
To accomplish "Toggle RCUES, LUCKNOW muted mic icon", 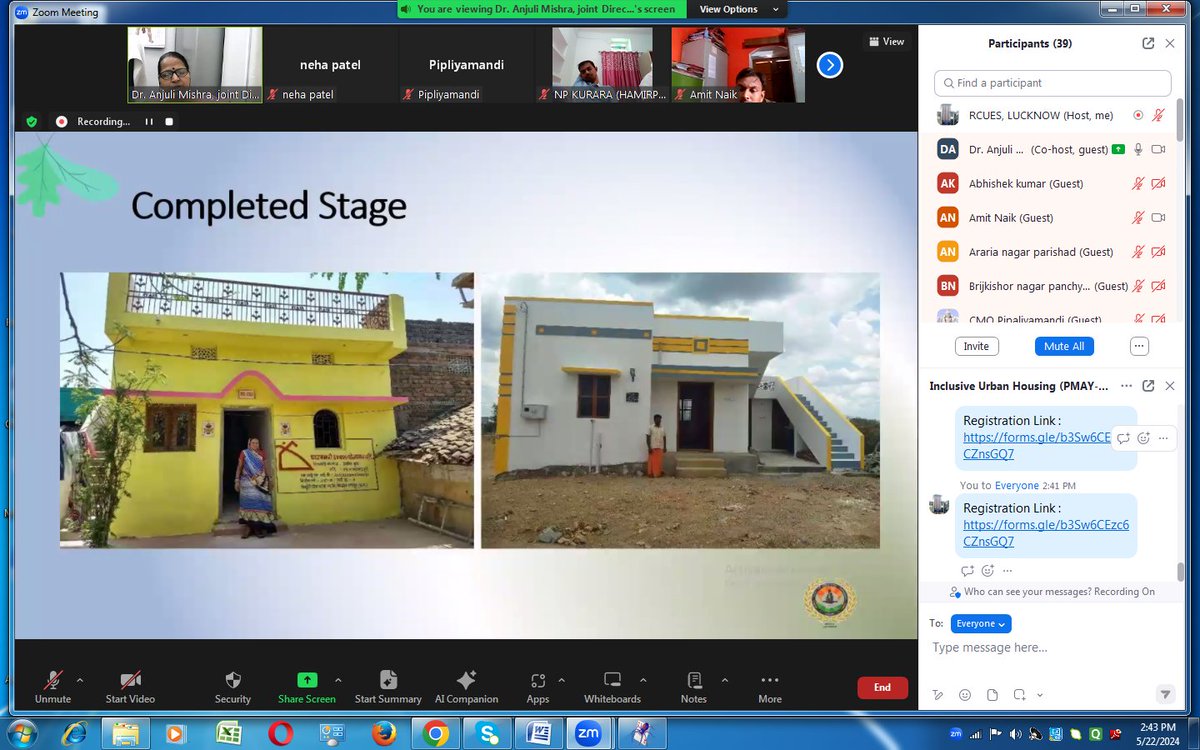I will (1158, 115).
